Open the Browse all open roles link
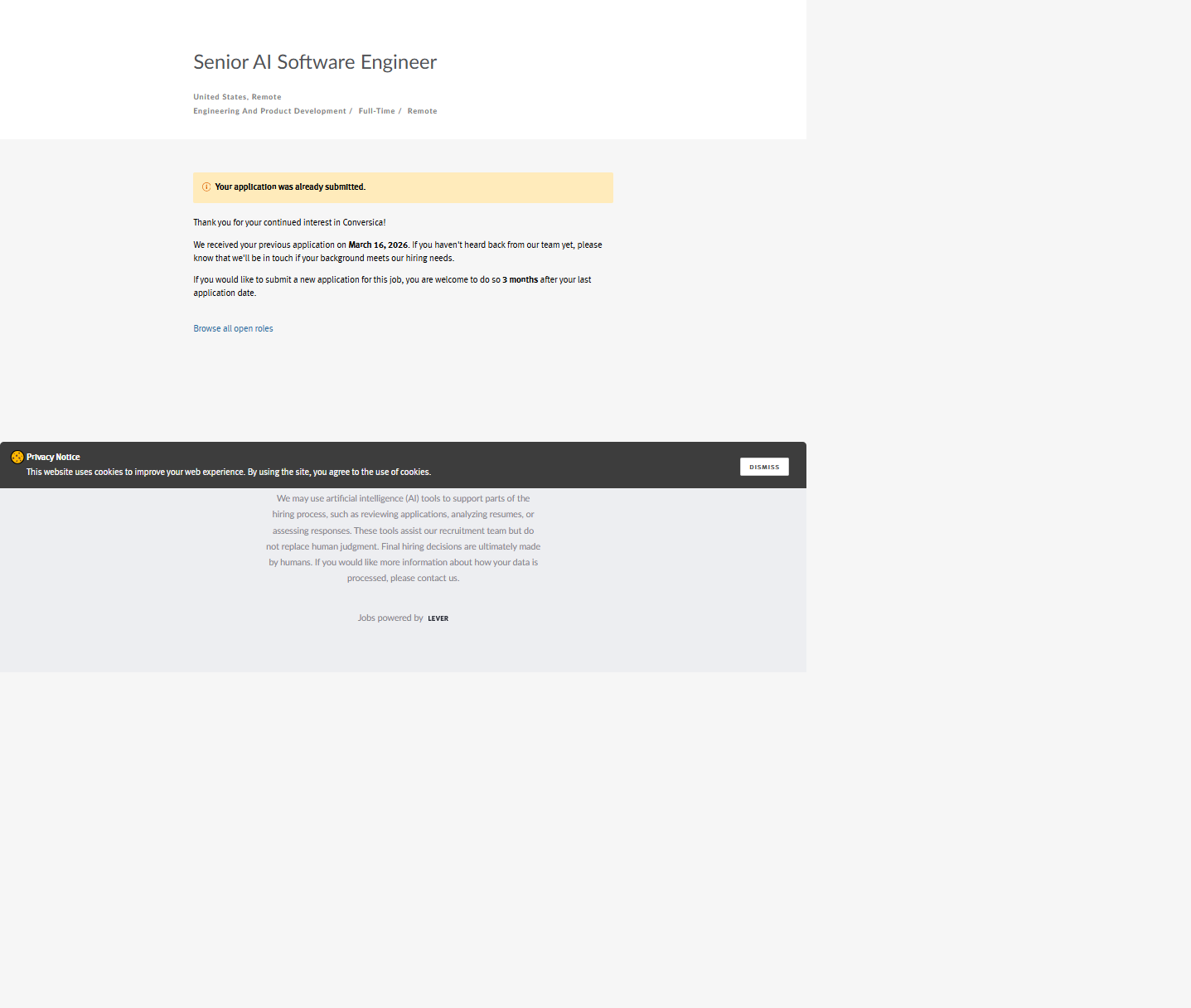This screenshot has height=1008, width=1191. click(x=233, y=329)
